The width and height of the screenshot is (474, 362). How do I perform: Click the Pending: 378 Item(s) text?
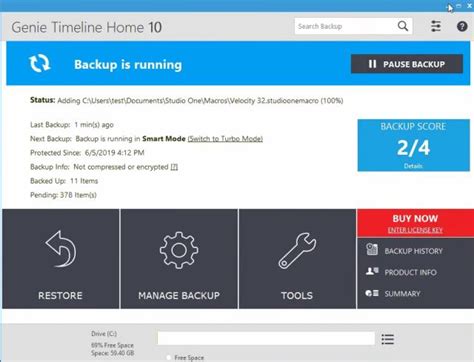pos(63,195)
